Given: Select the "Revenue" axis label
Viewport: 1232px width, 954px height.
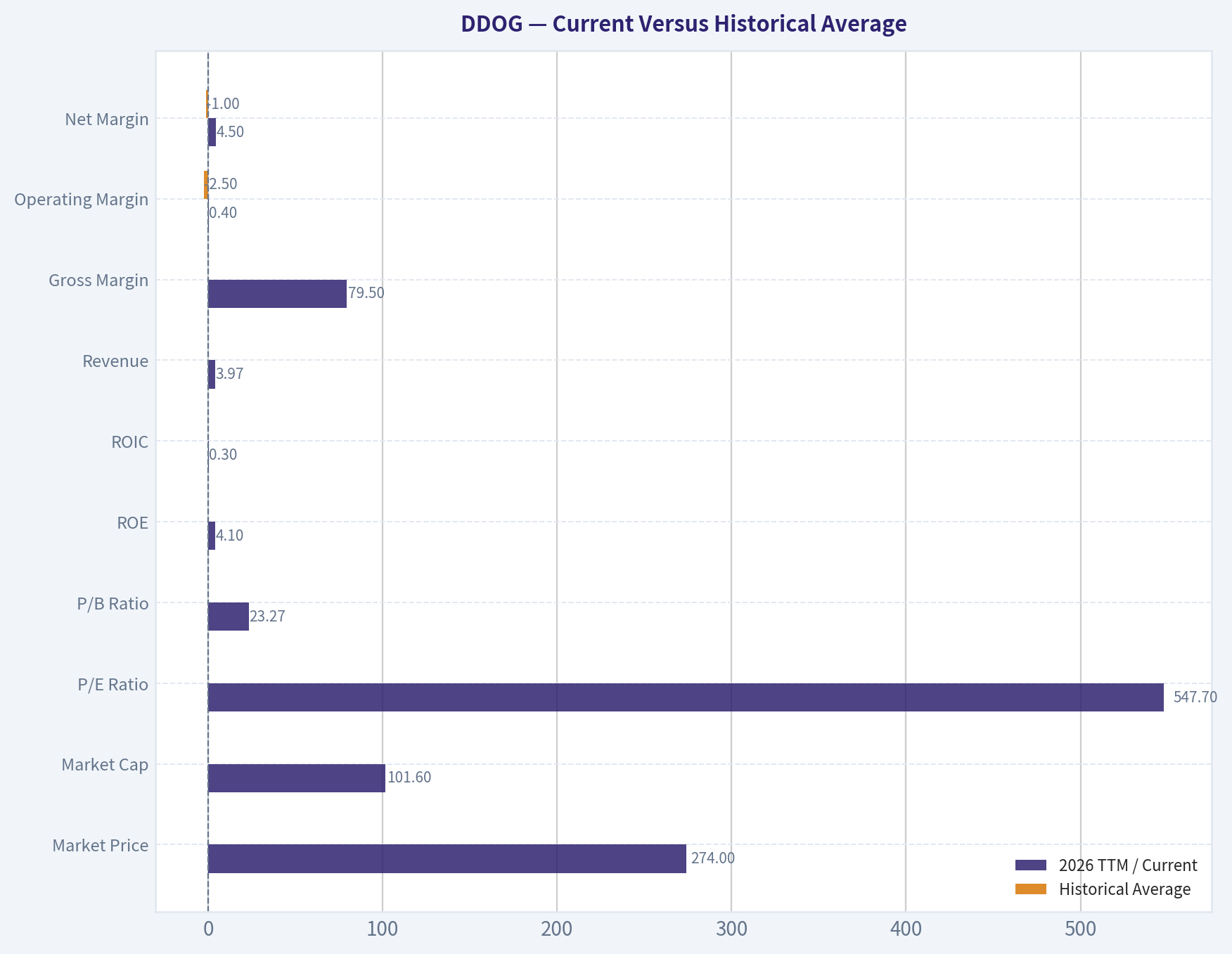Looking at the screenshot, I should 115,361.
